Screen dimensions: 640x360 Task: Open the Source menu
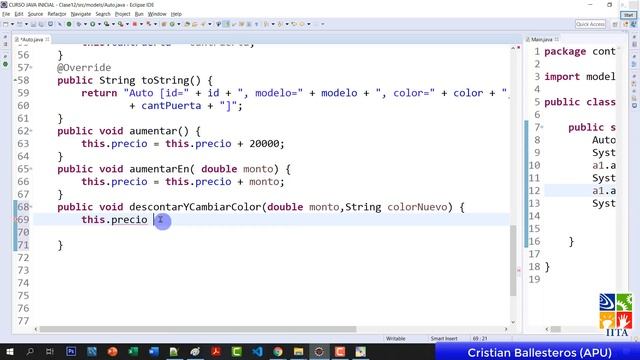(35, 14)
